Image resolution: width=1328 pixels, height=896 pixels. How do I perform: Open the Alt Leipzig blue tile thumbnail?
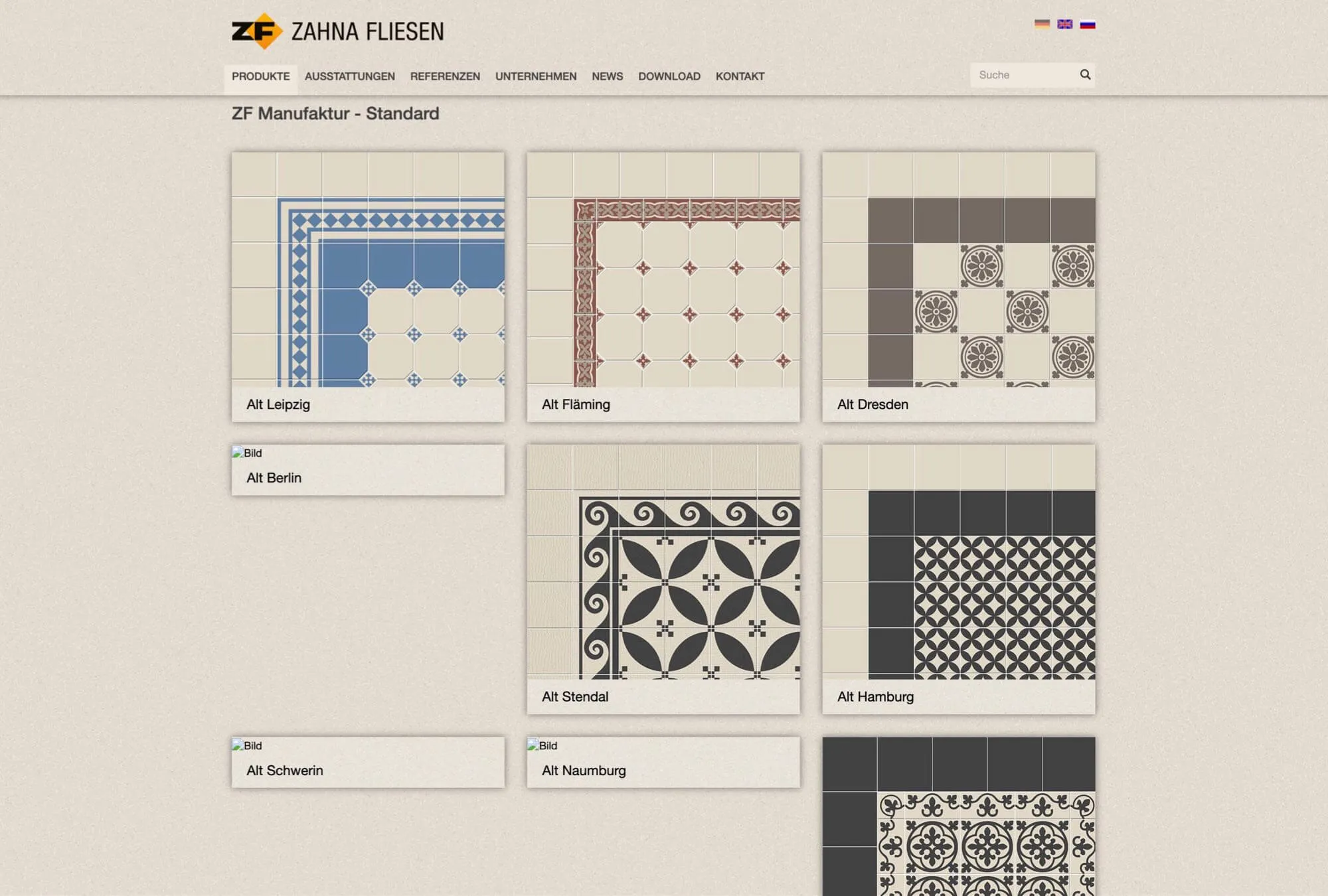(x=368, y=269)
